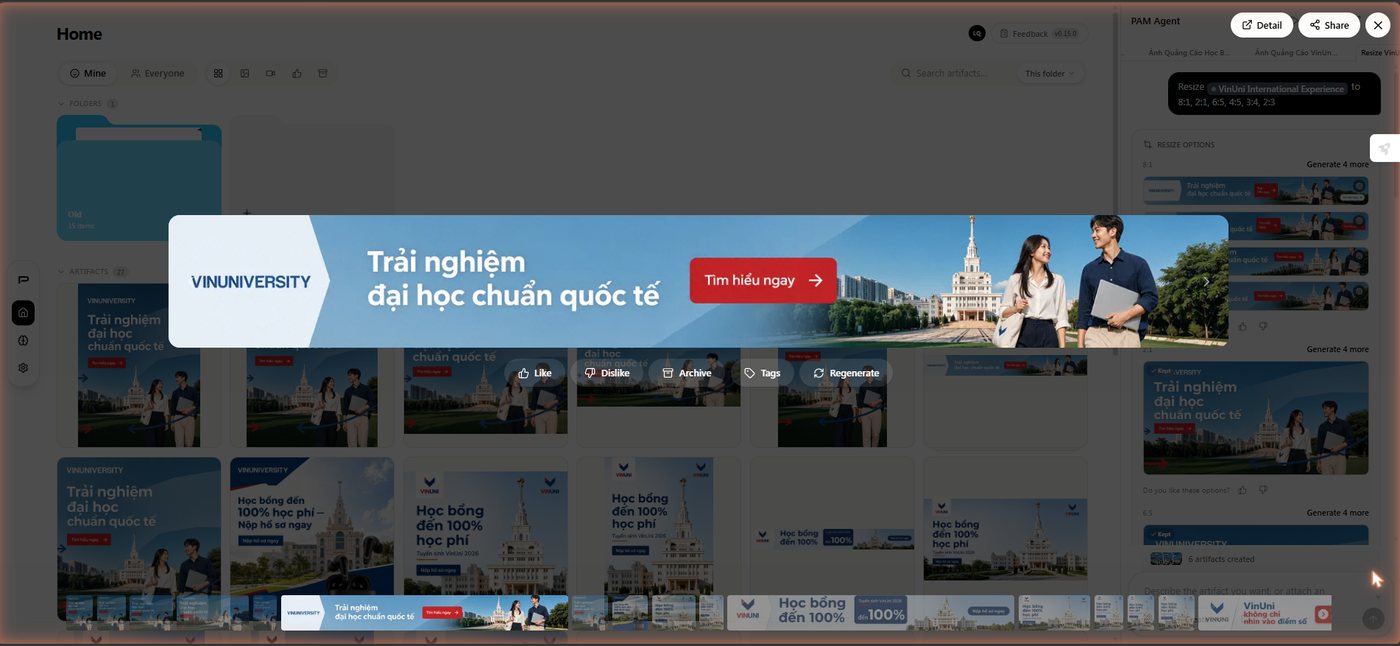Screen dimensions: 1400x646
Task: Open the settings gear sidebar icon
Action: [24, 368]
